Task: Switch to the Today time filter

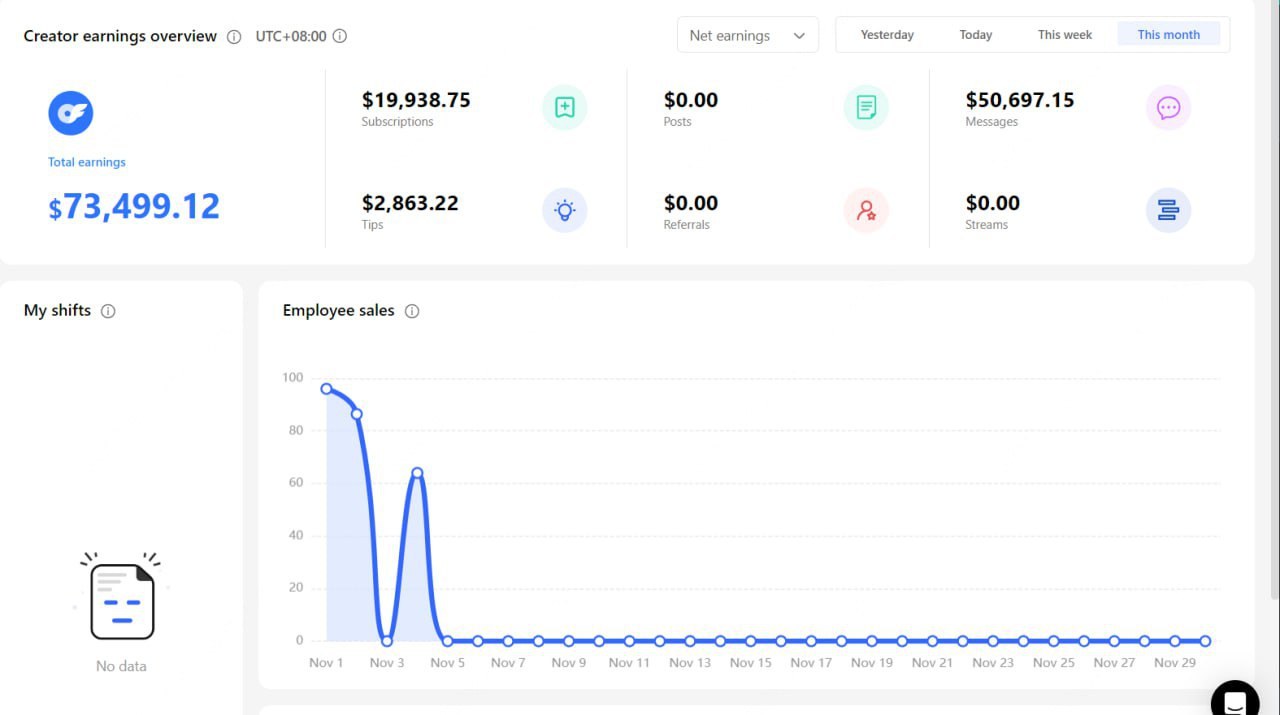Action: [x=975, y=34]
